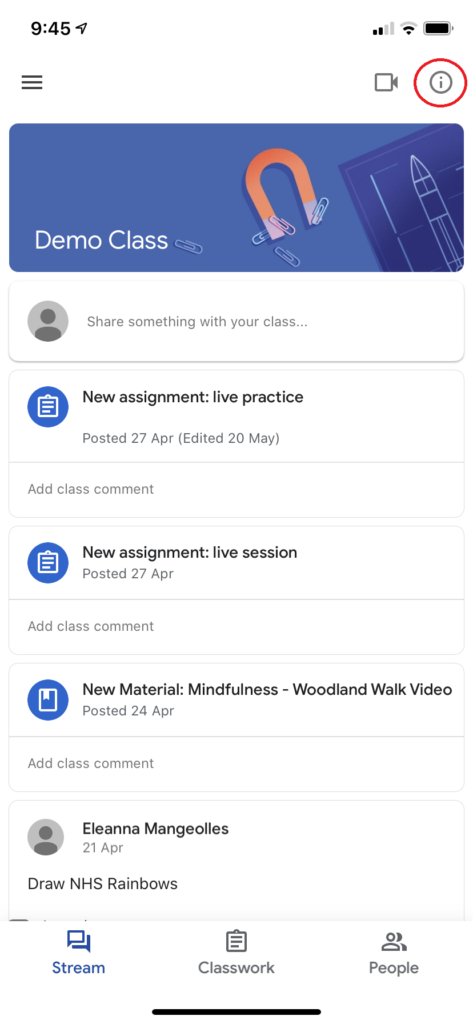473x1024 pixels.
Task: Add class comment under live practice
Action: [x=236, y=489]
